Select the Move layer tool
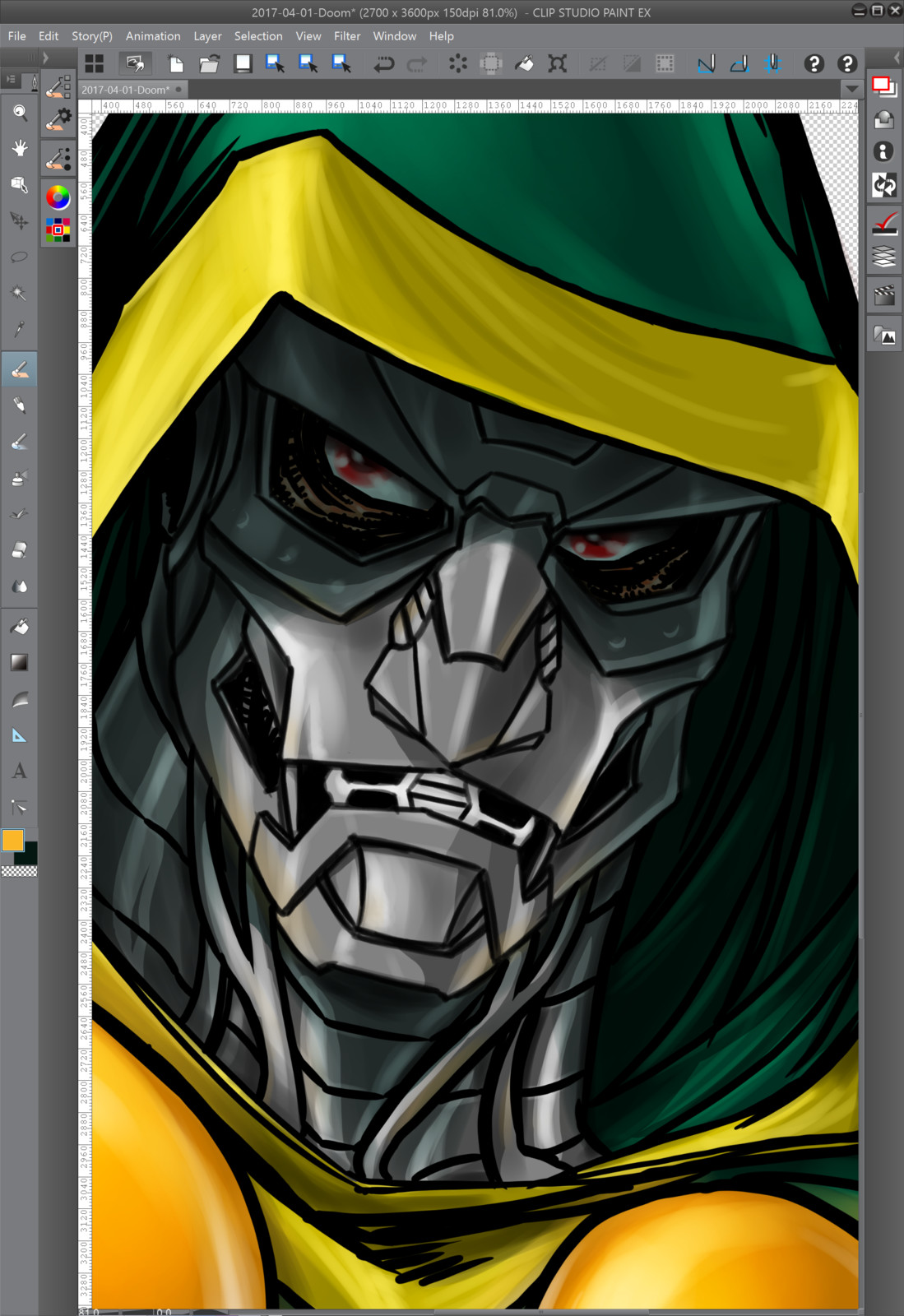Image resolution: width=904 pixels, height=1316 pixels. [20, 221]
